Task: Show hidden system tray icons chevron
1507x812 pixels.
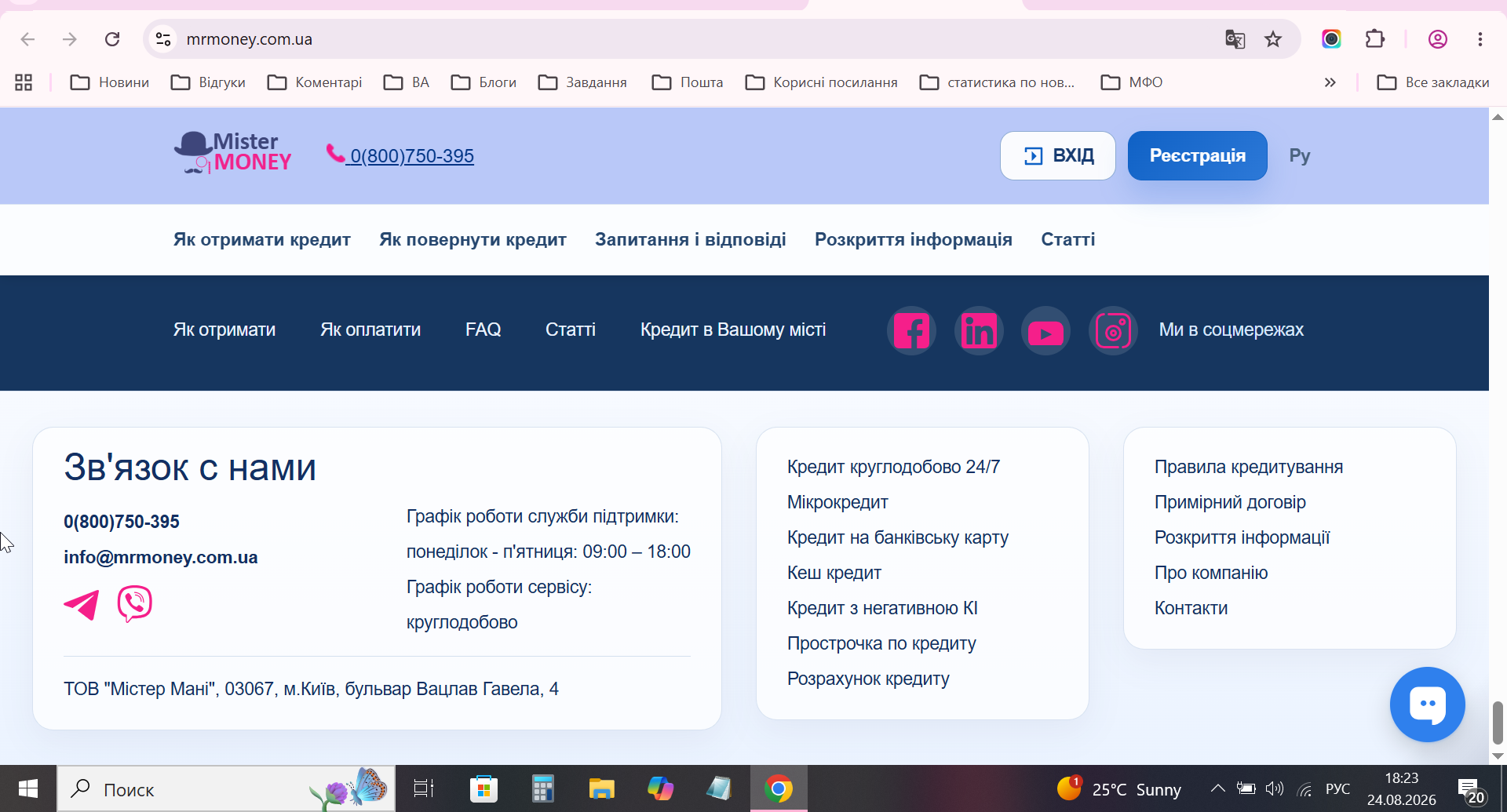Action: [x=1217, y=788]
